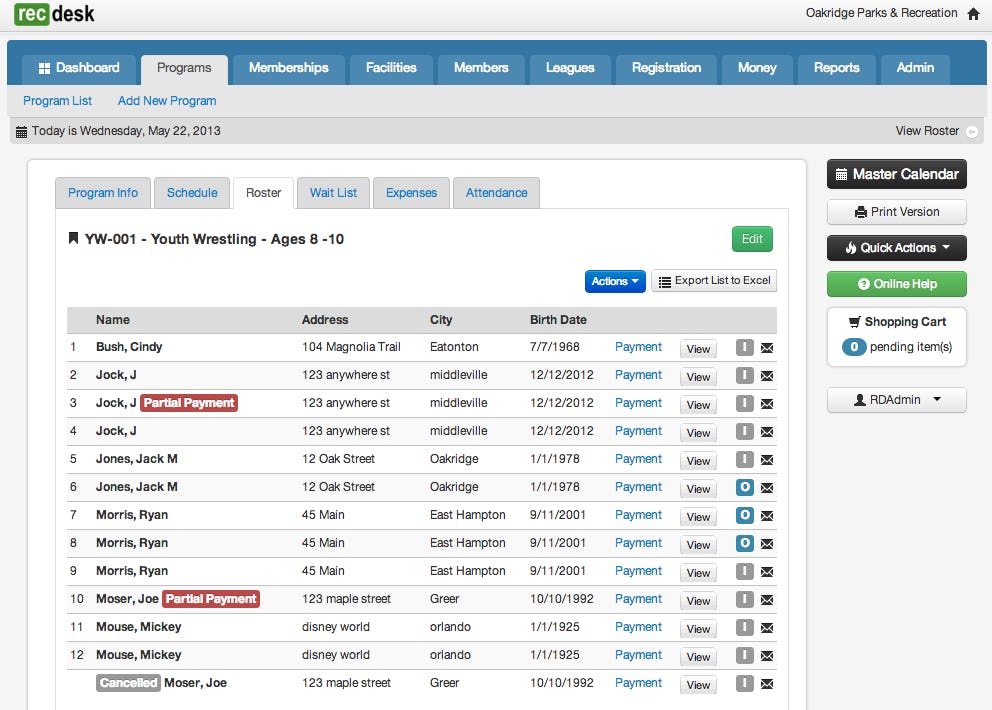This screenshot has width=992, height=710.
Task: Click the home icon beside Oakridge Parks & Recreation
Action: point(974,13)
